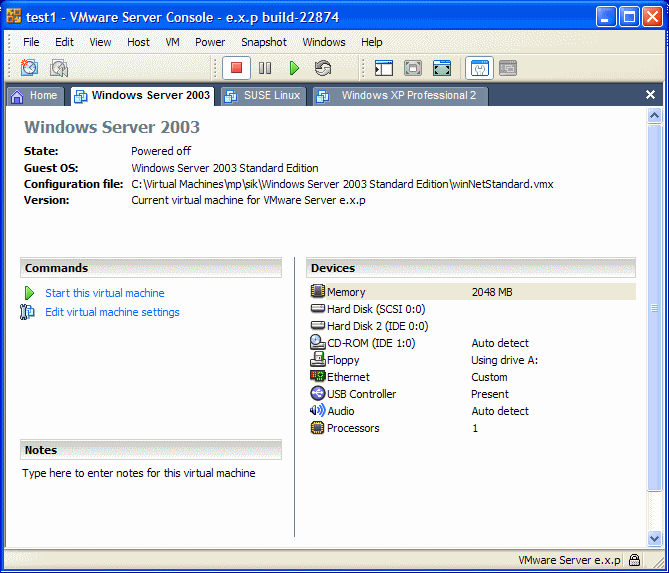This screenshot has height=573, width=669.
Task: Select the Memory 2048 MB value
Action: pyautogui.click(x=492, y=292)
